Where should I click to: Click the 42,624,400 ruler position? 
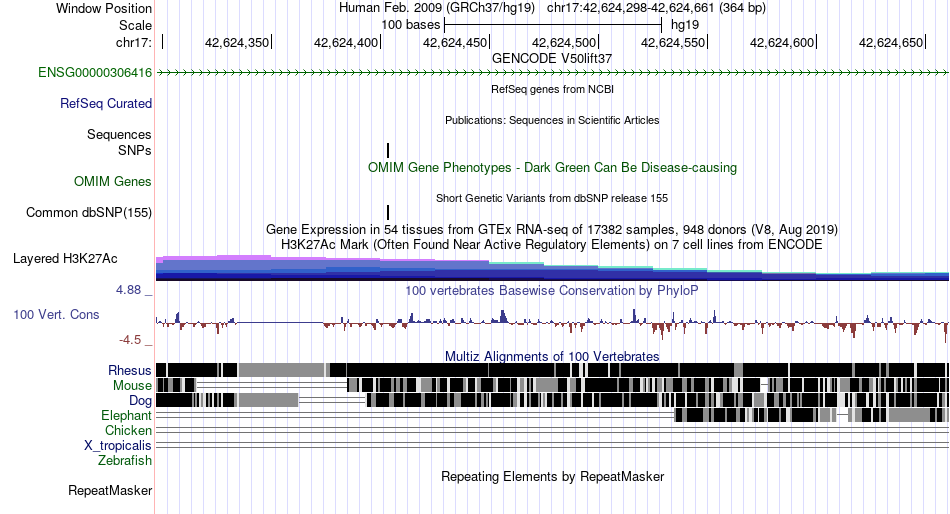tap(345, 42)
